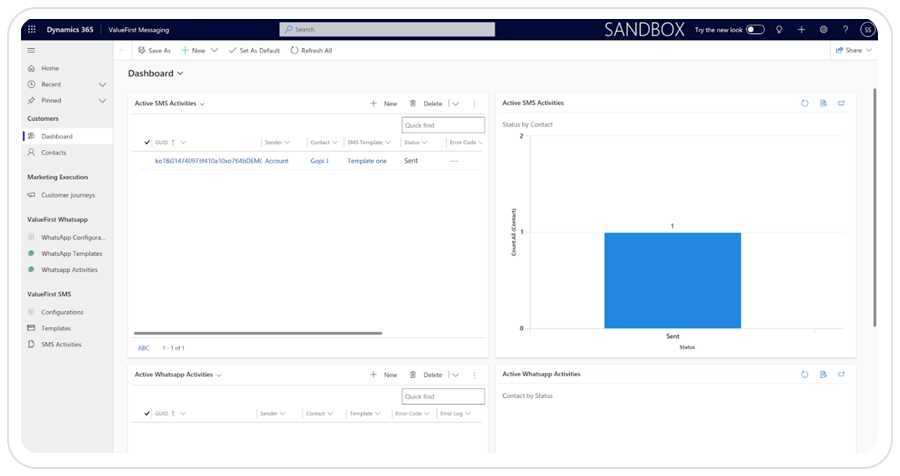Open the Template one link
The image size is (900, 476).
[367, 161]
